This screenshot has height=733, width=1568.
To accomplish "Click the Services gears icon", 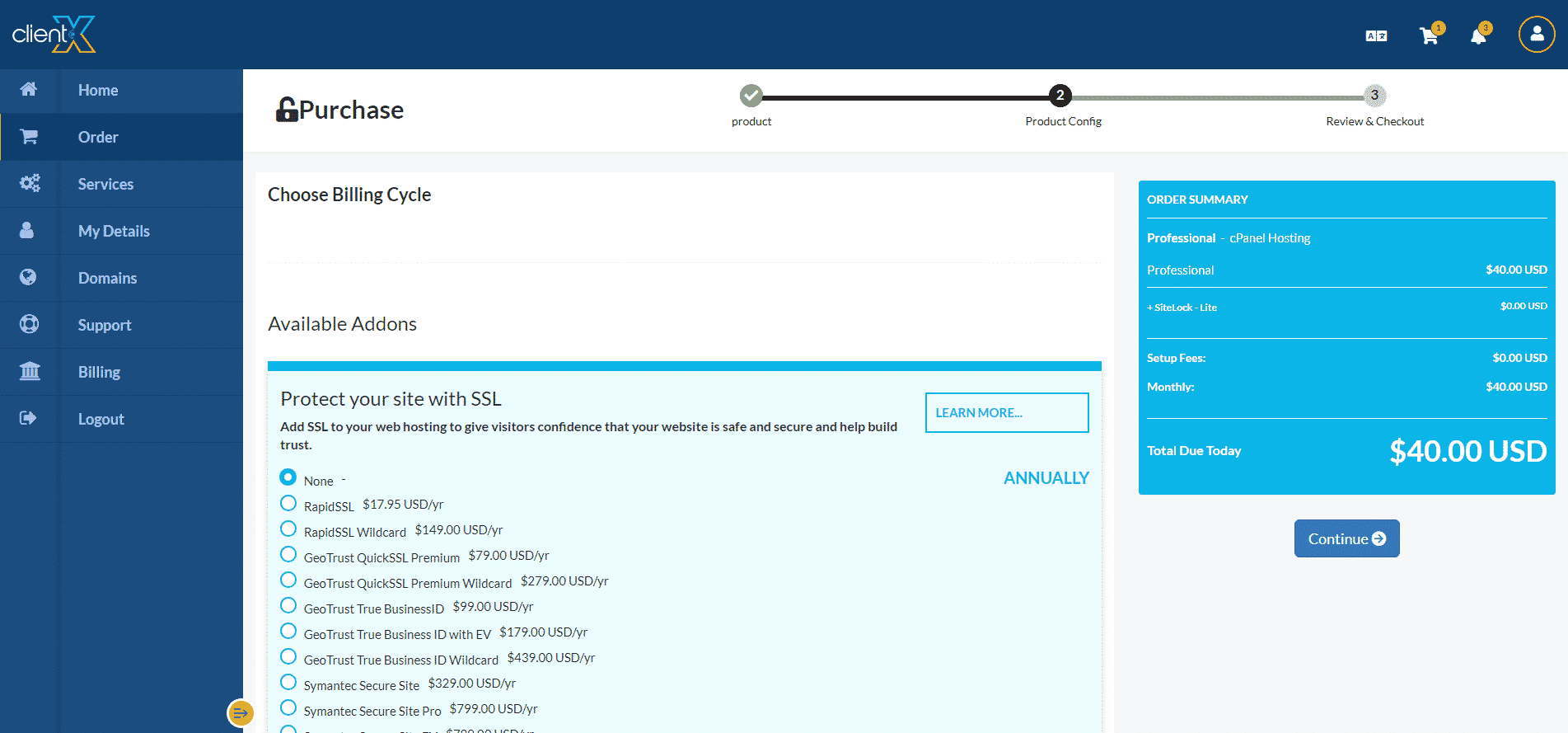I will click(30, 184).
